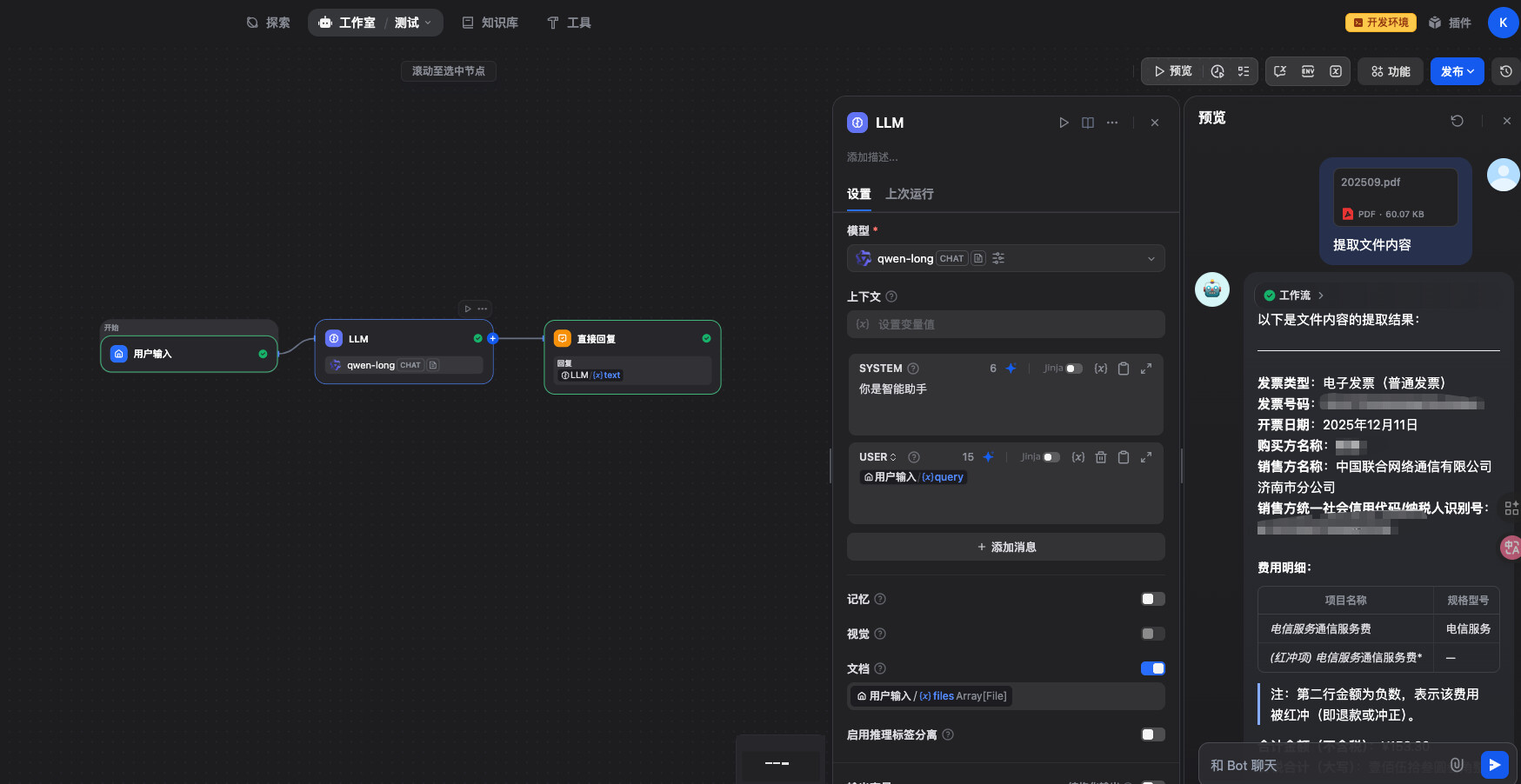The height and width of the screenshot is (784, 1521).
Task: Insert a variable in the USER prompt
Action: point(1078,457)
